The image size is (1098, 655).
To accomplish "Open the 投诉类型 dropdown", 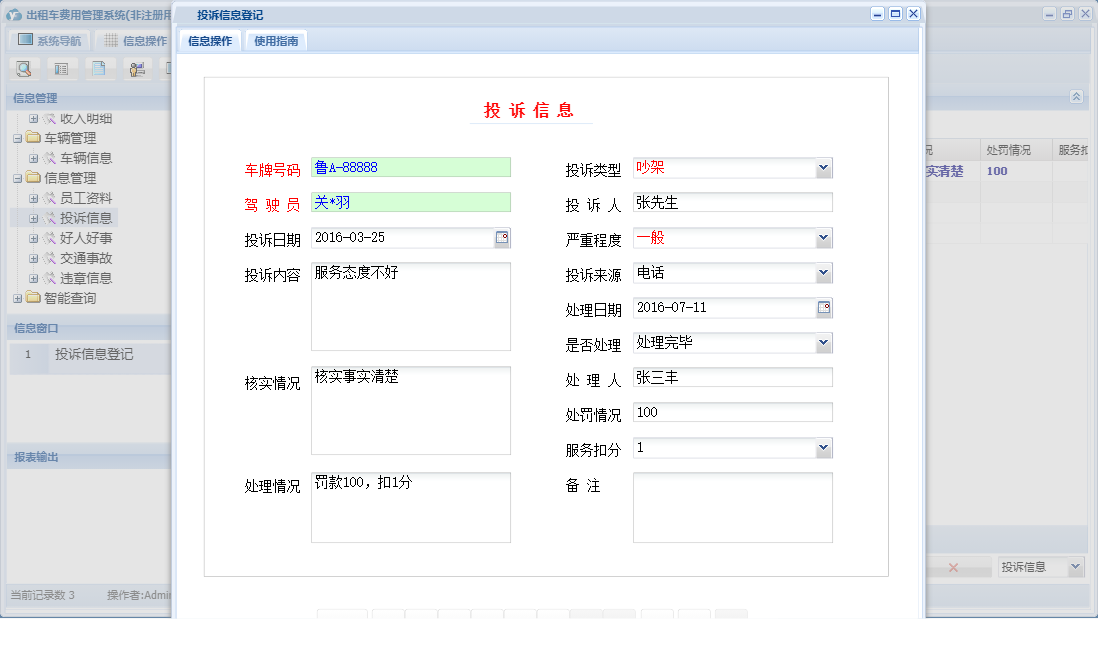I will point(824,168).
